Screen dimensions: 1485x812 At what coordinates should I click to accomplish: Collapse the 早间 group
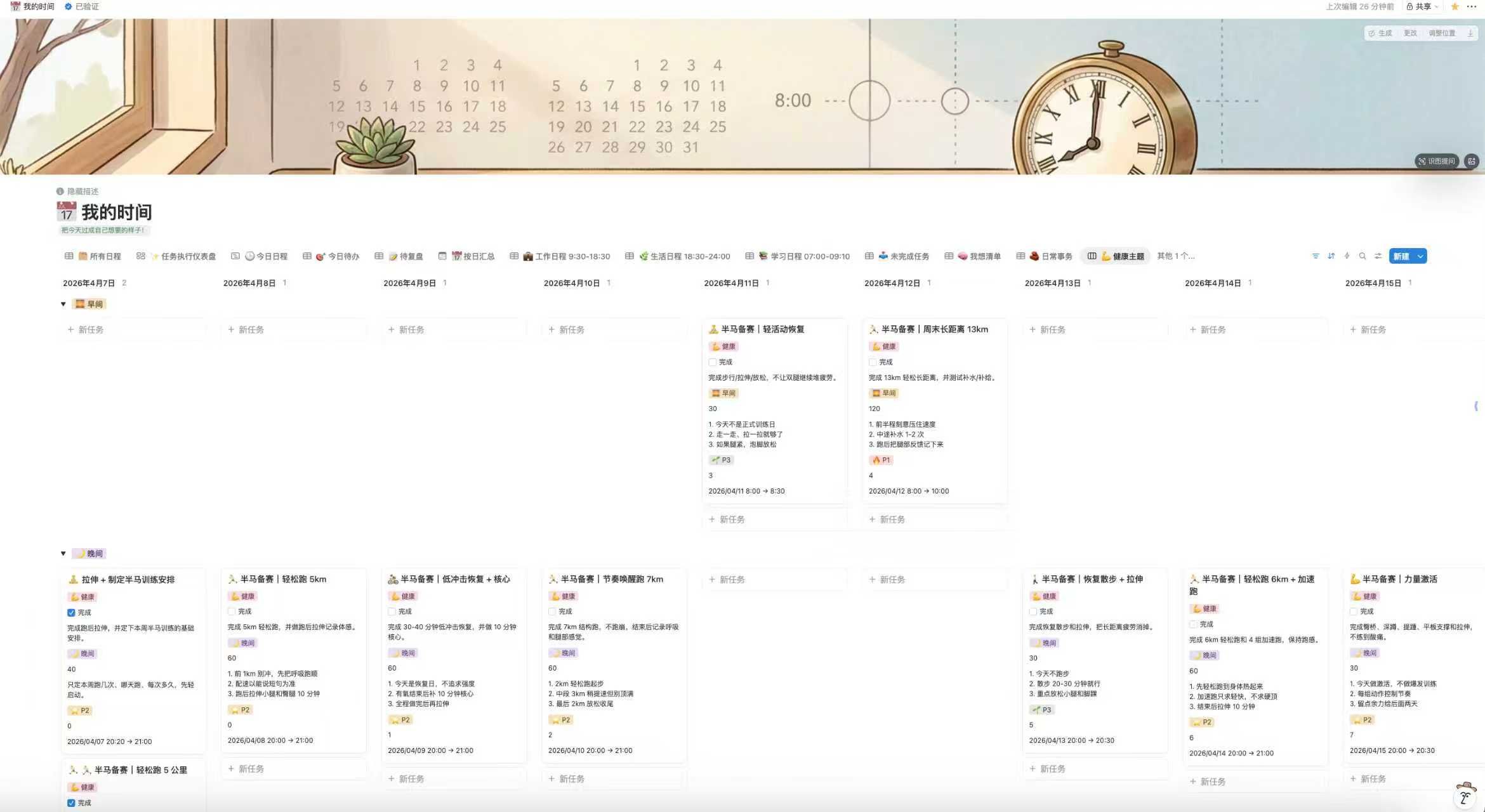(x=63, y=304)
